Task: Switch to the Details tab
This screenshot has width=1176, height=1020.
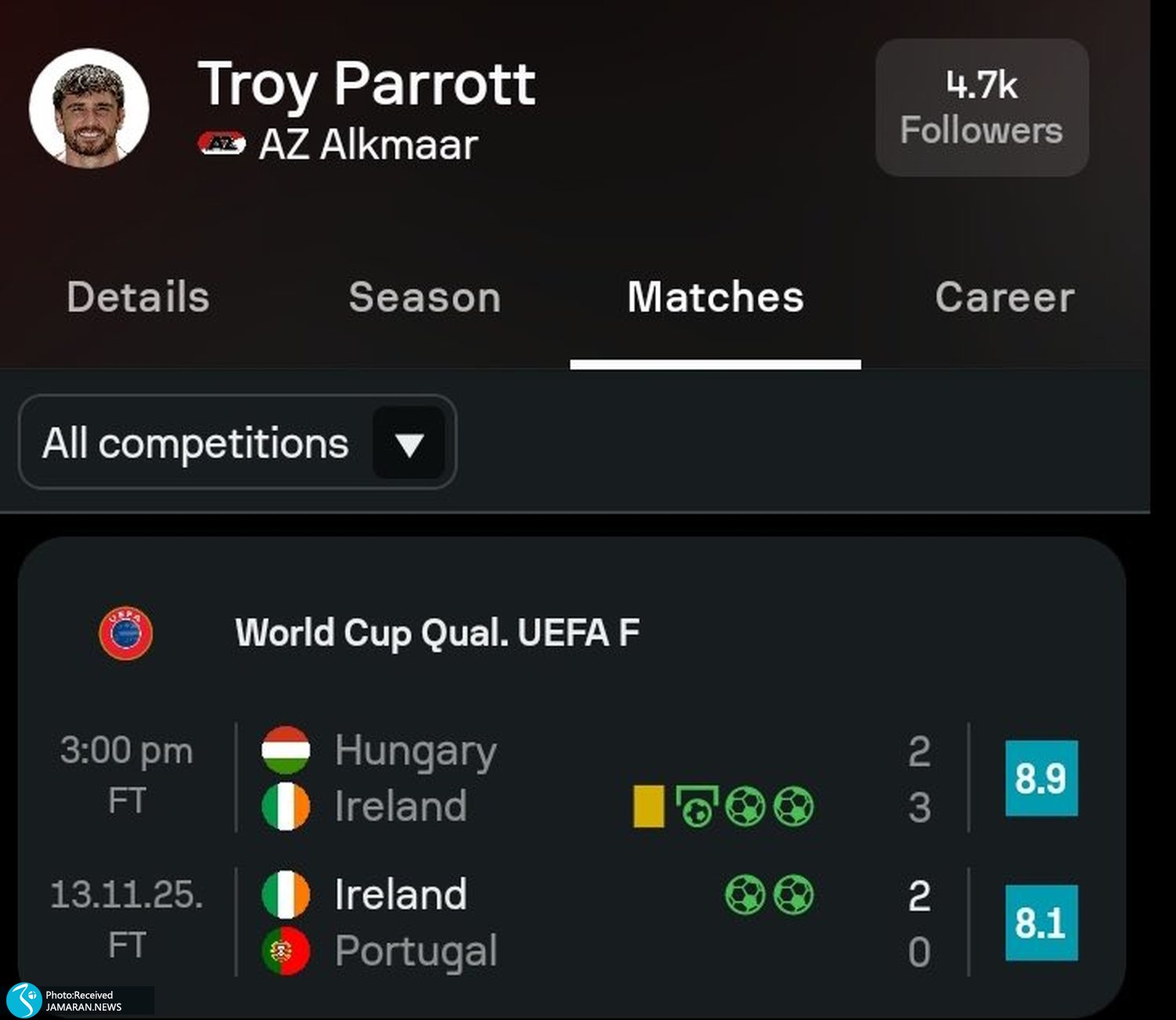Action: click(138, 298)
